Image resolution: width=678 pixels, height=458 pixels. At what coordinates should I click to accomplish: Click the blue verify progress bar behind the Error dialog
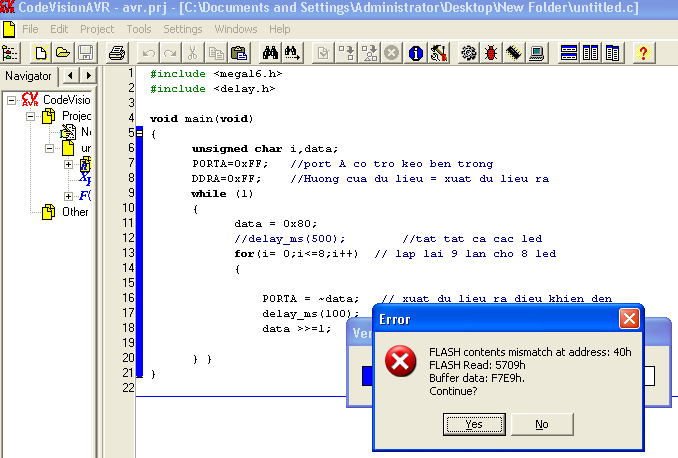point(367,375)
